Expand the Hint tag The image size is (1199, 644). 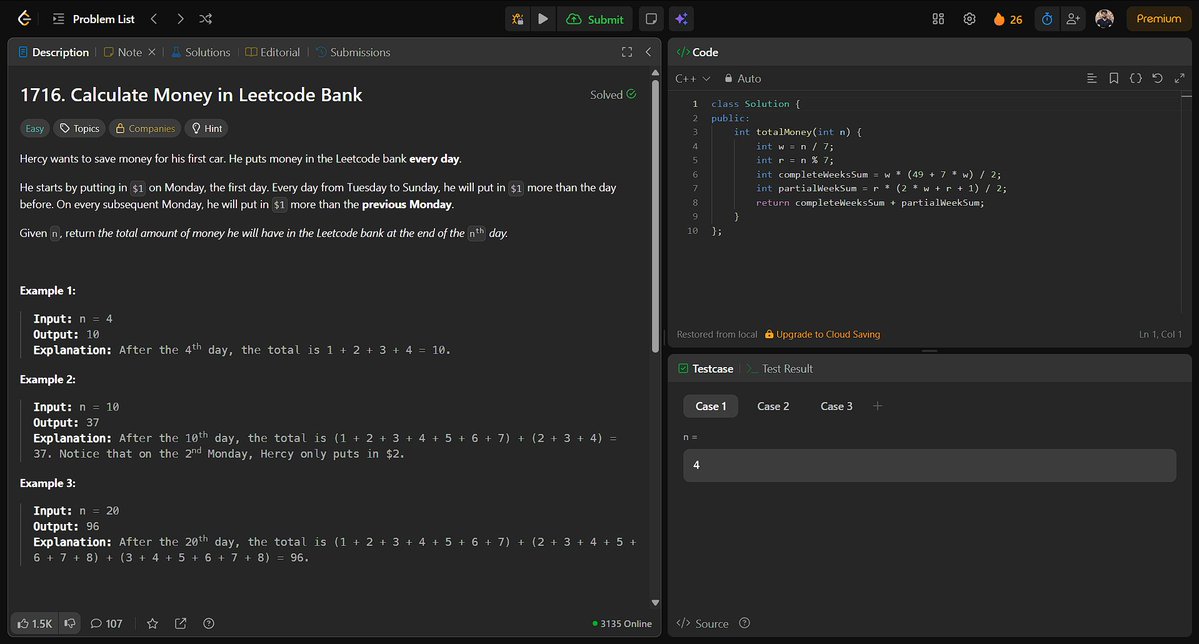[x=206, y=128]
